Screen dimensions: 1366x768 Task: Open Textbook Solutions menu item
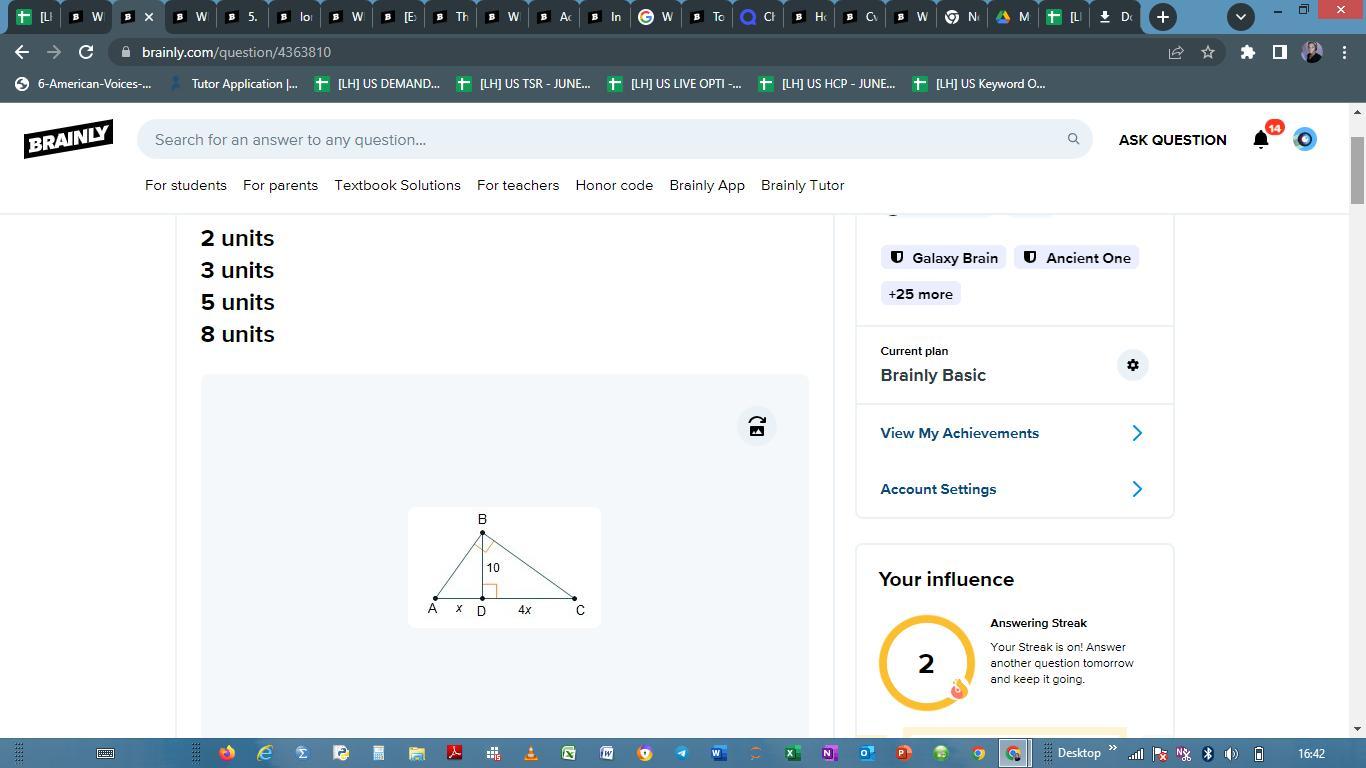click(397, 185)
